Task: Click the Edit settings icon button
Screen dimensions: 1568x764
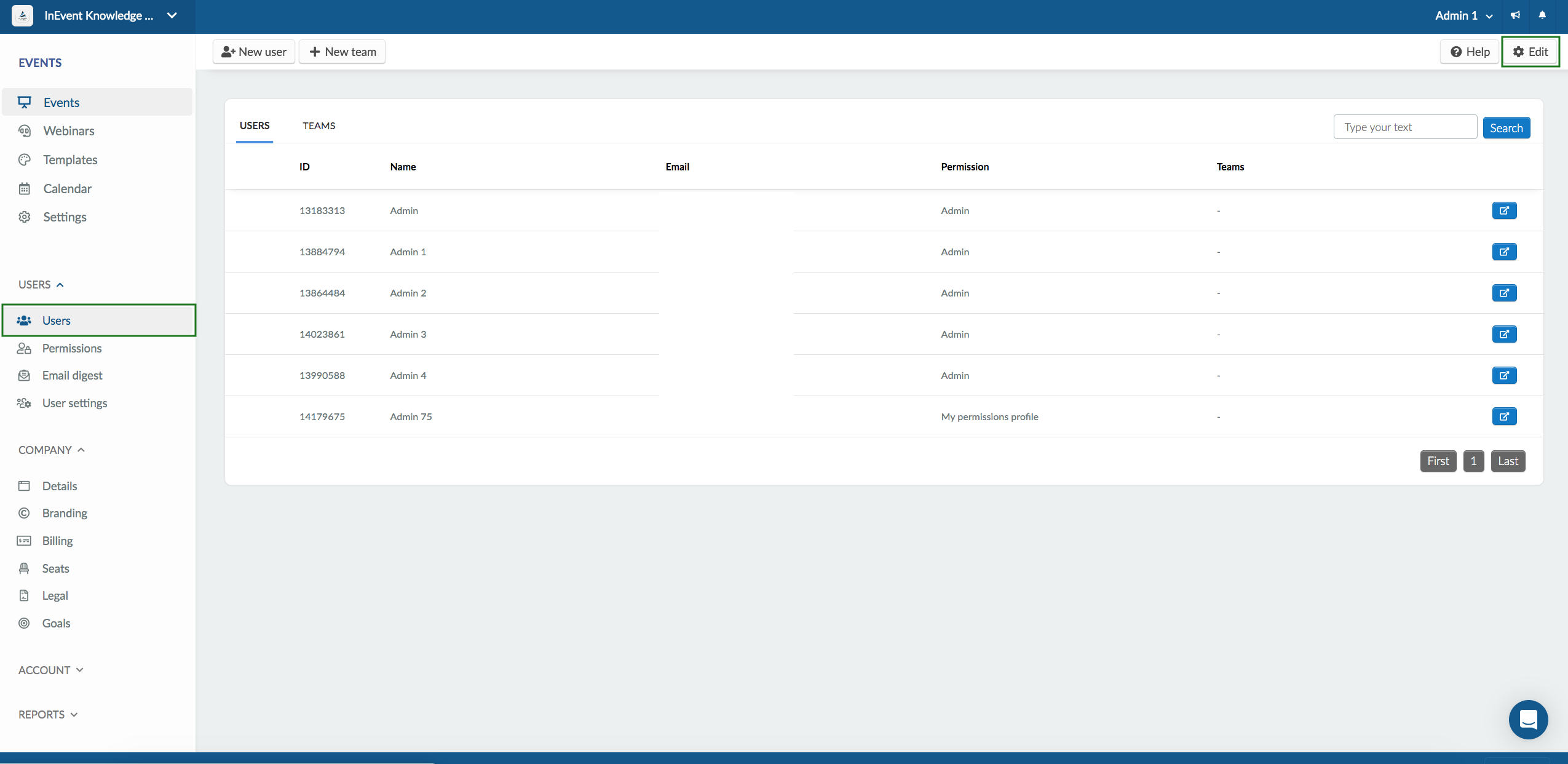Action: [x=1531, y=51]
